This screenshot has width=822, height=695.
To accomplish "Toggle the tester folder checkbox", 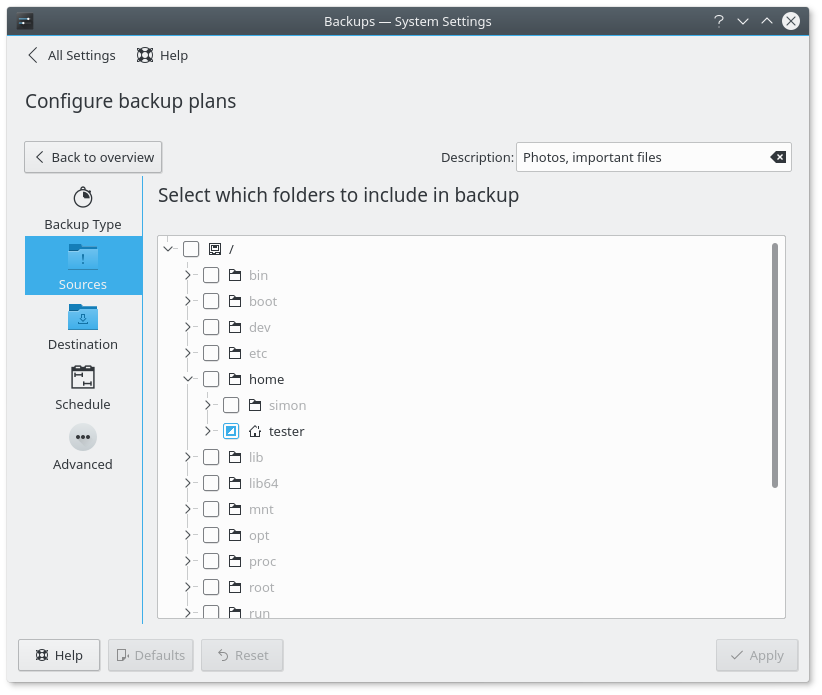I will tap(231, 431).
